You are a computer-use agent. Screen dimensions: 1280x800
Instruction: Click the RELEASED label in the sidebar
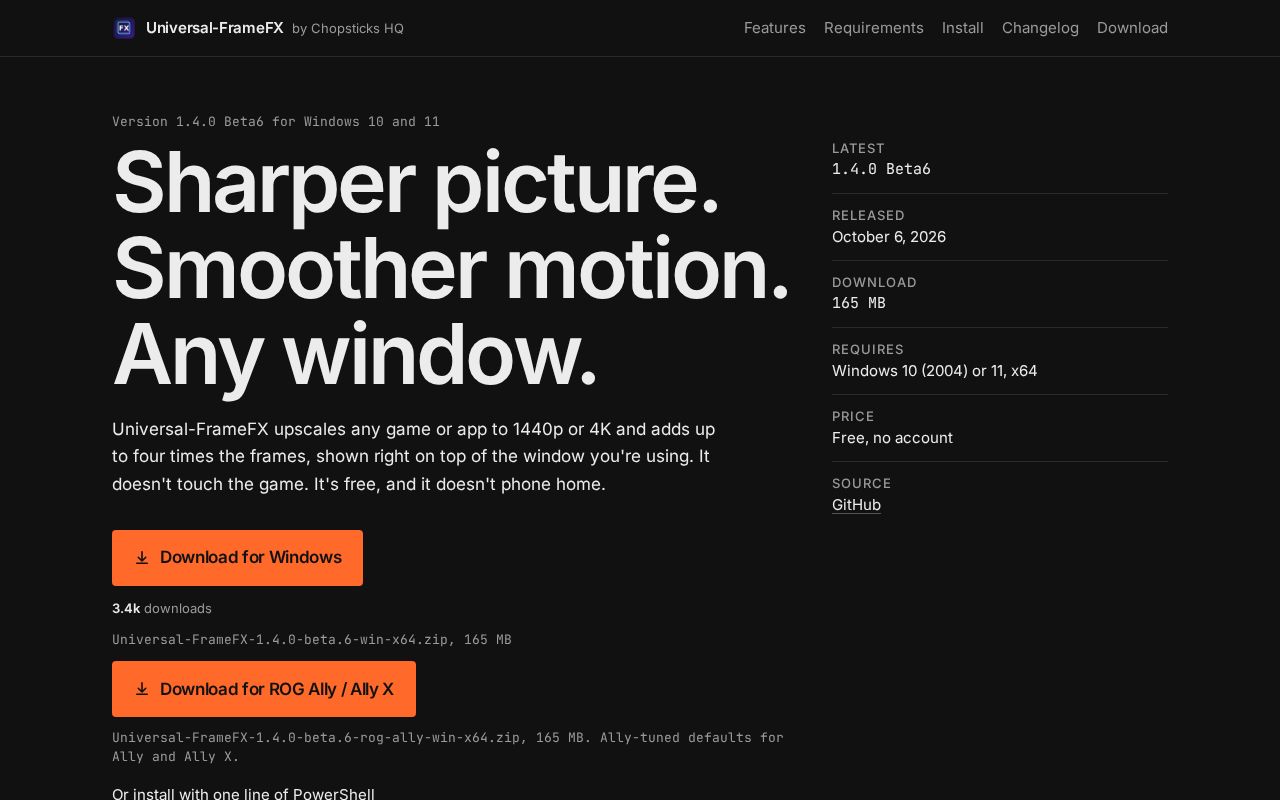[x=868, y=216]
